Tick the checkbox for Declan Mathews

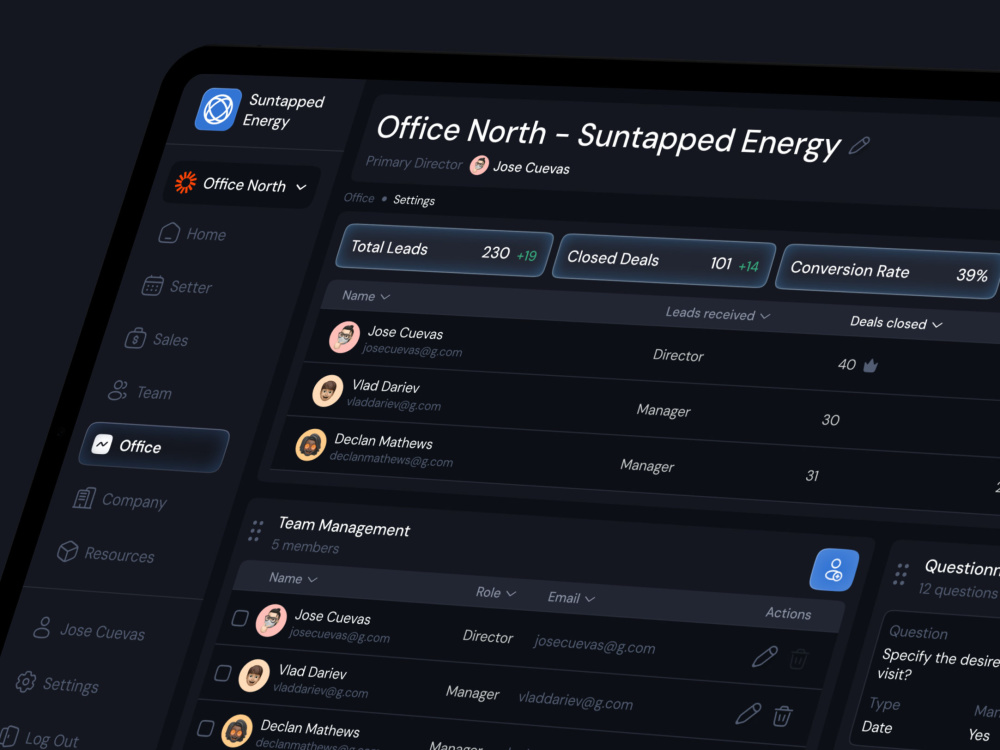click(x=205, y=728)
